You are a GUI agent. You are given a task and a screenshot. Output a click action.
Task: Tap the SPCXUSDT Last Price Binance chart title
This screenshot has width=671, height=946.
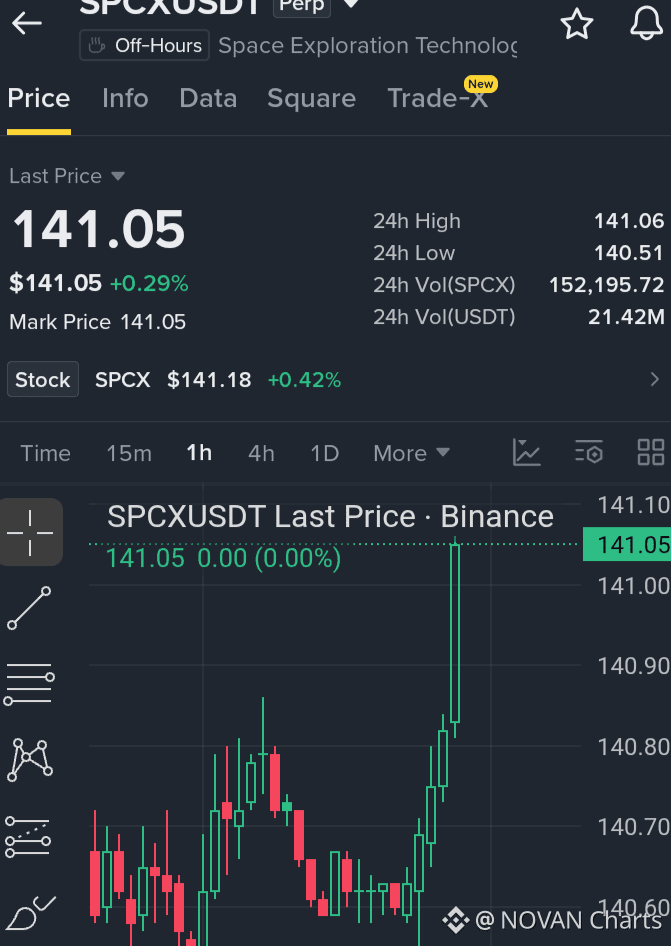[330, 517]
